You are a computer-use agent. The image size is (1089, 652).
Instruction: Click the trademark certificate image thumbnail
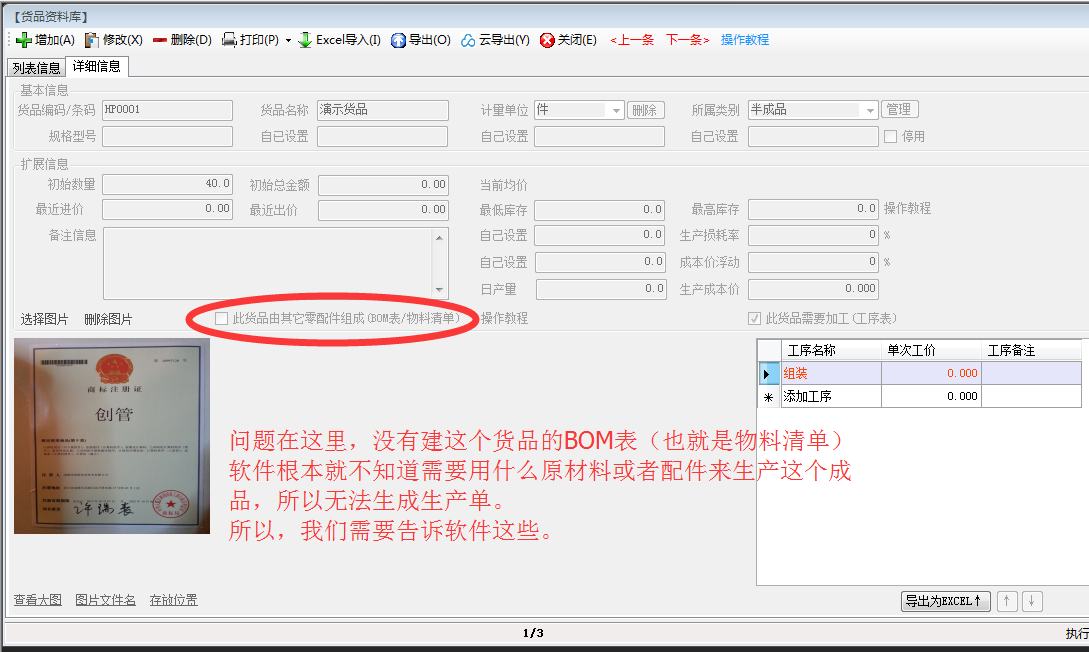[x=111, y=437]
